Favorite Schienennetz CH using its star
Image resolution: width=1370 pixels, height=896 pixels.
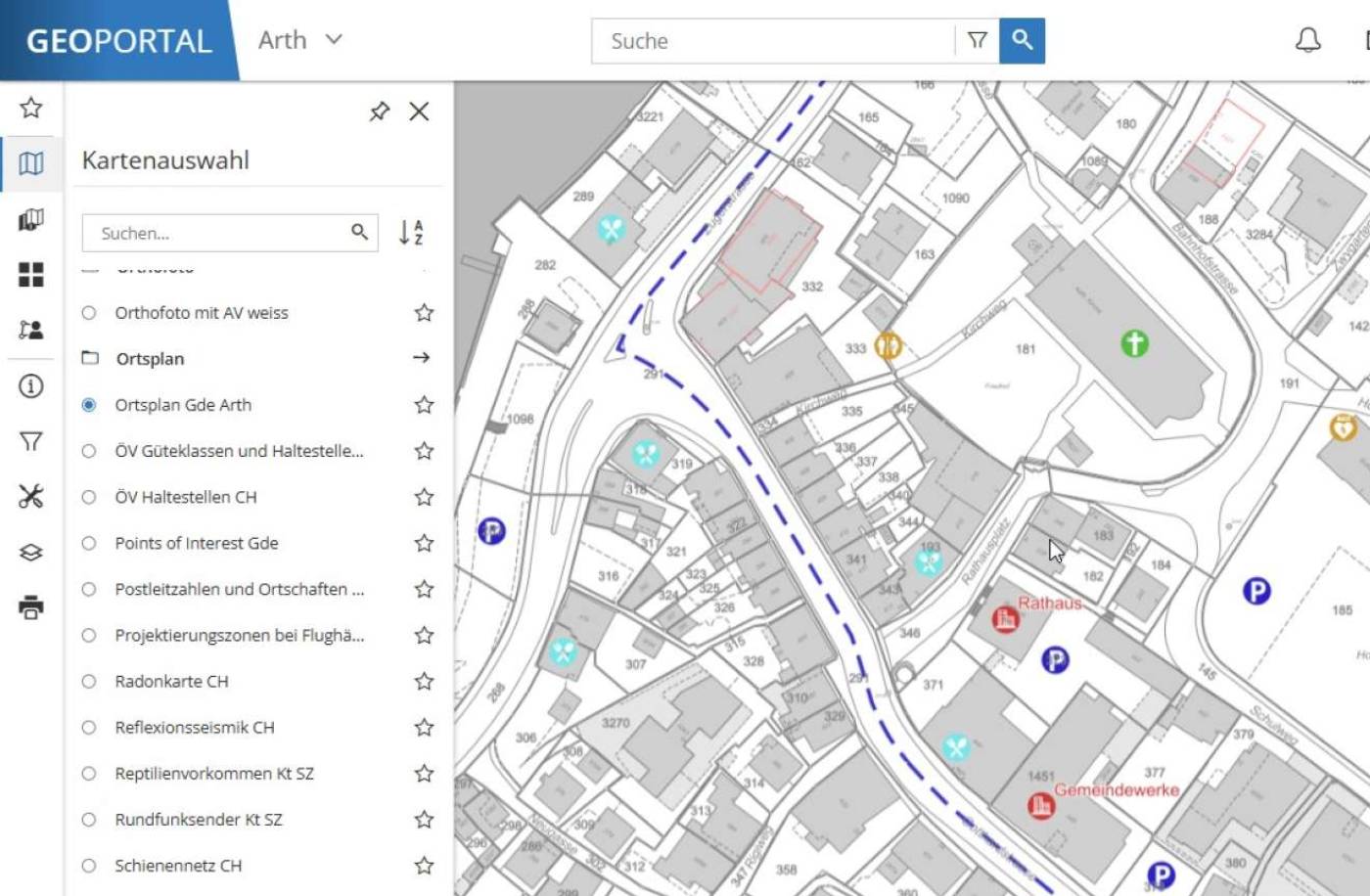point(425,865)
